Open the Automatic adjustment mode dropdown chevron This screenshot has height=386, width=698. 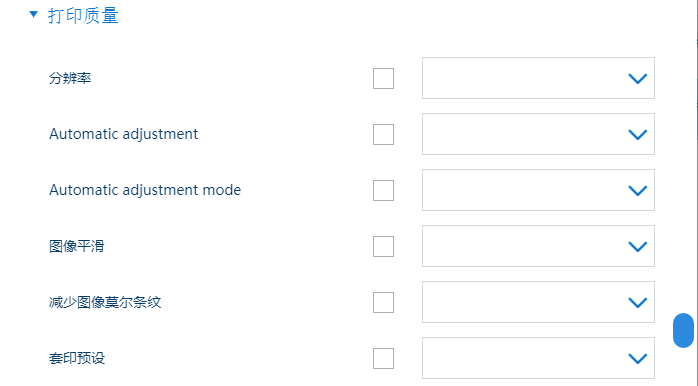637,191
